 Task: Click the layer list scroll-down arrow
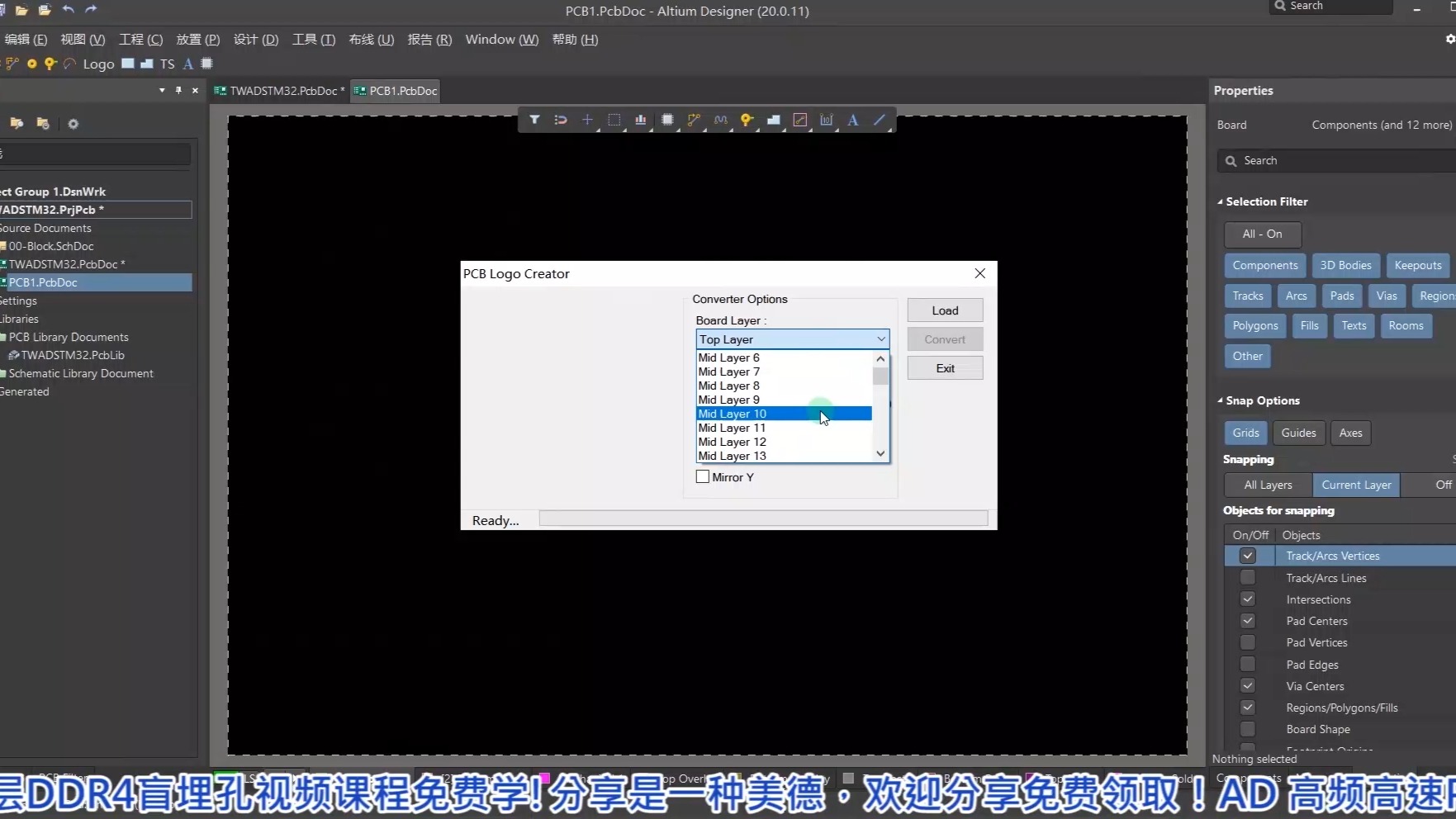point(880,454)
